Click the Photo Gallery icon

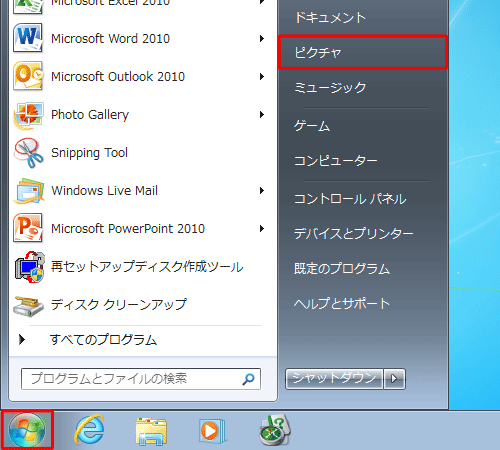tap(28, 115)
